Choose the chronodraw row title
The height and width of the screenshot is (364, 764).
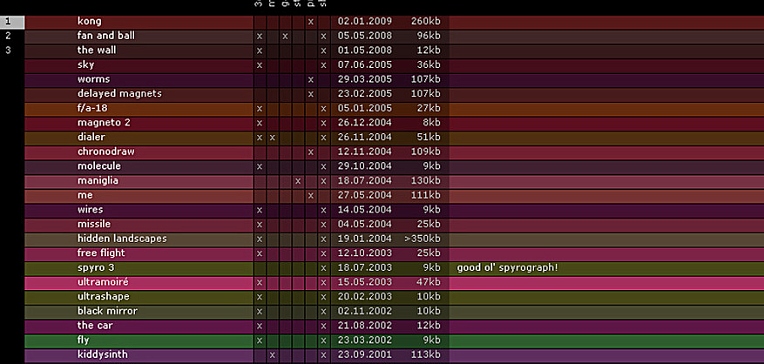106,152
